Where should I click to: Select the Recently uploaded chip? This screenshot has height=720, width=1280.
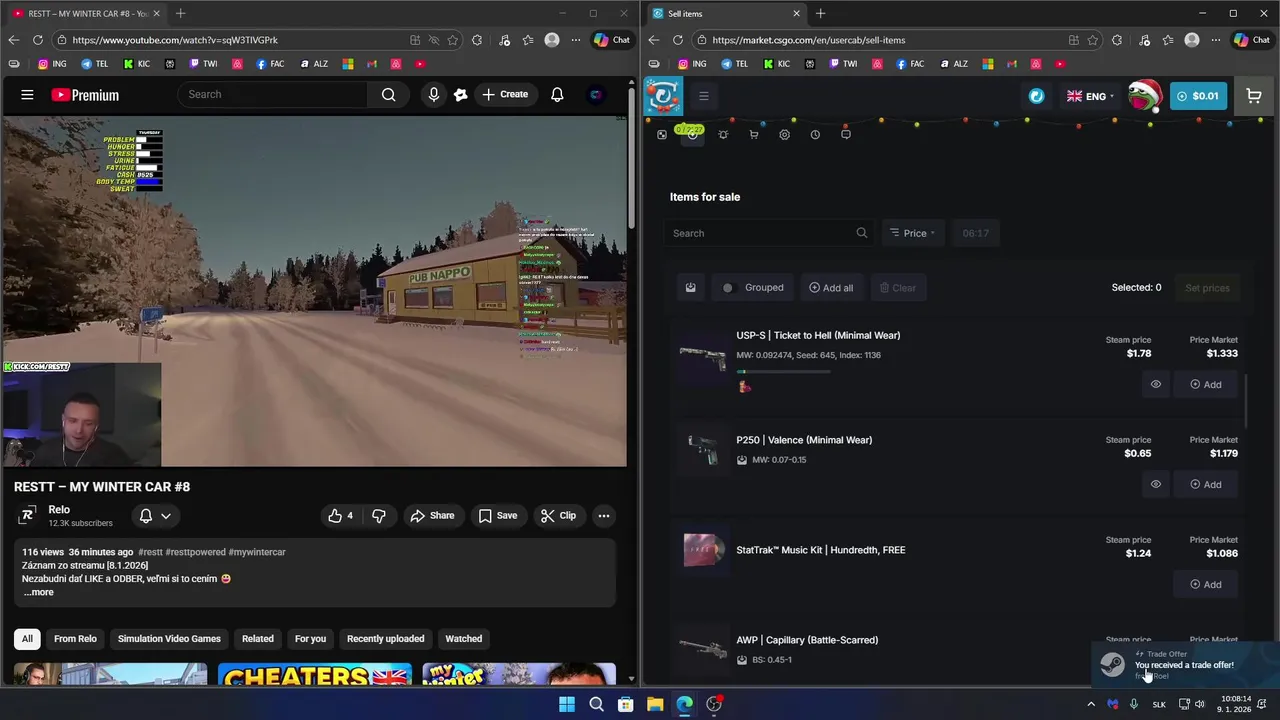pos(385,639)
